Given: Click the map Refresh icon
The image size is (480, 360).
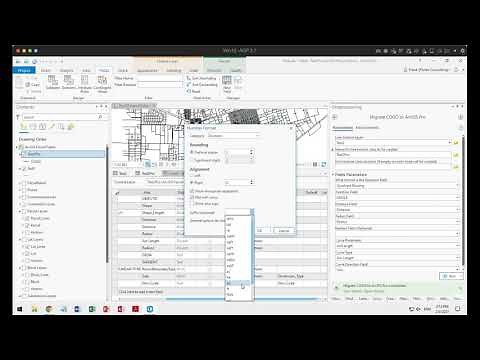Looking at the screenshot, I should point(323,164).
